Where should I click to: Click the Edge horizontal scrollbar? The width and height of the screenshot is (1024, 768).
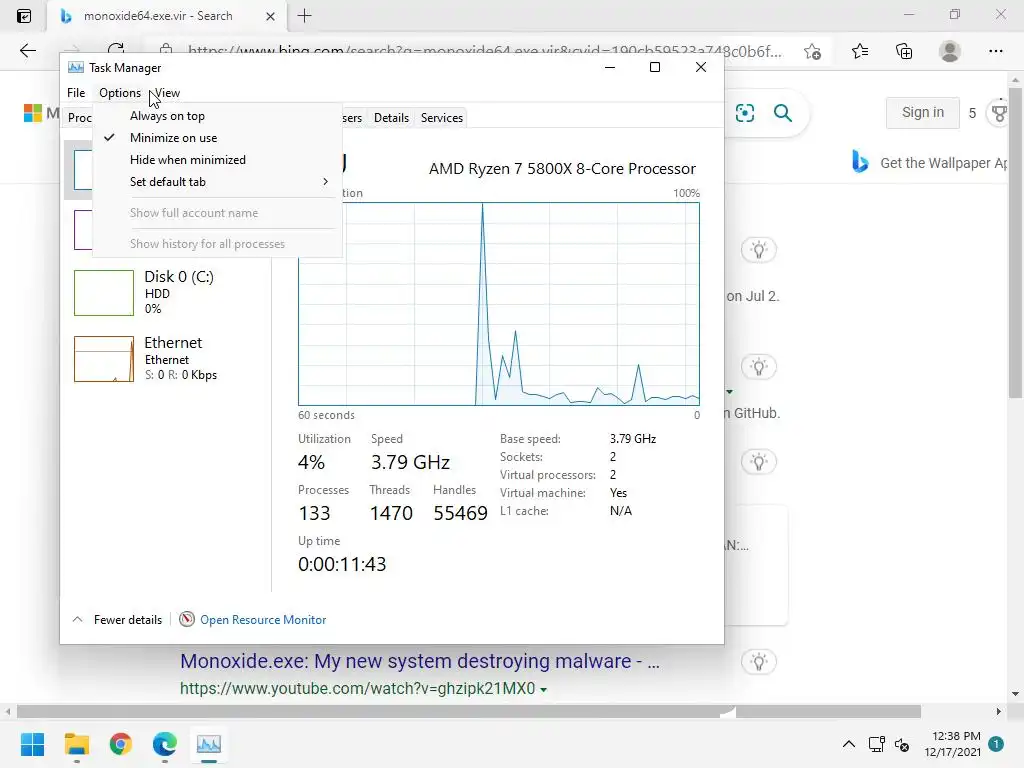click(468, 711)
